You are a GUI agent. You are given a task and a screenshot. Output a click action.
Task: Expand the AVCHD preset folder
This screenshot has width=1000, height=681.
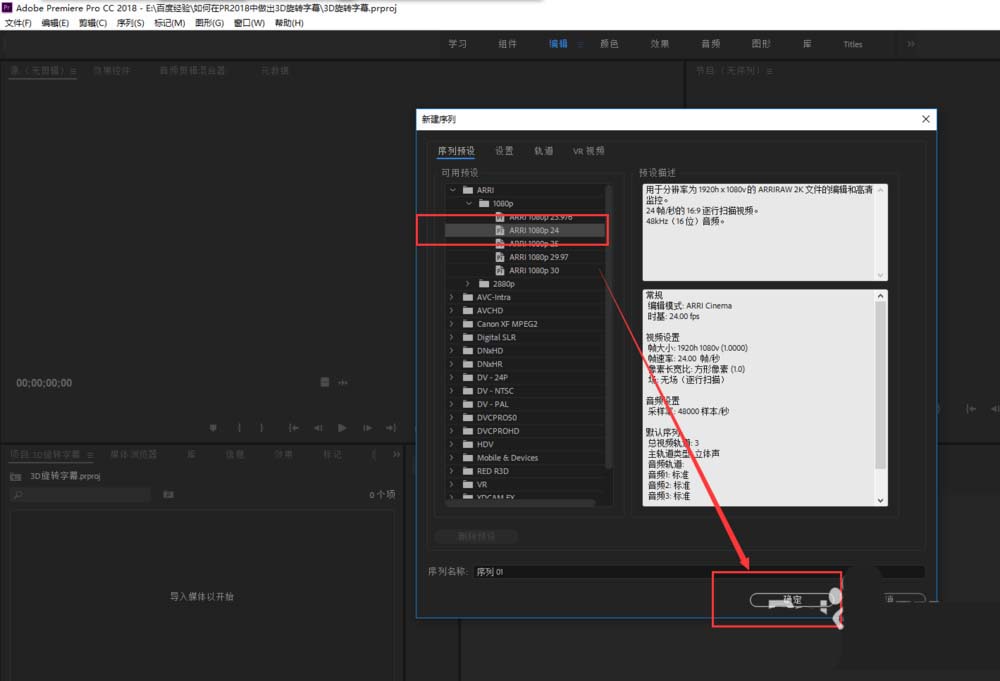point(450,310)
